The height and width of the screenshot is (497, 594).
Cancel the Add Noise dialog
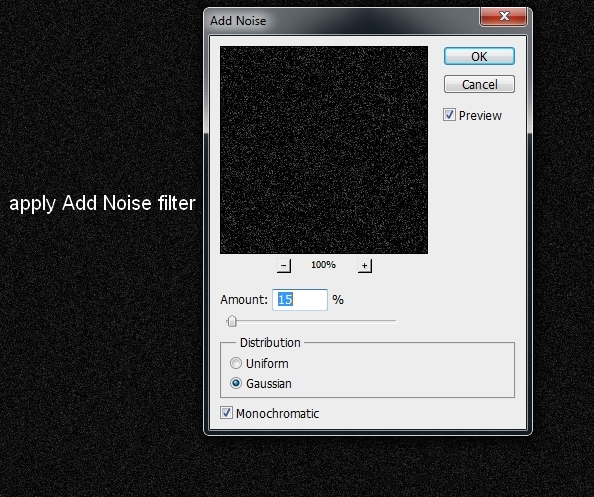point(479,84)
